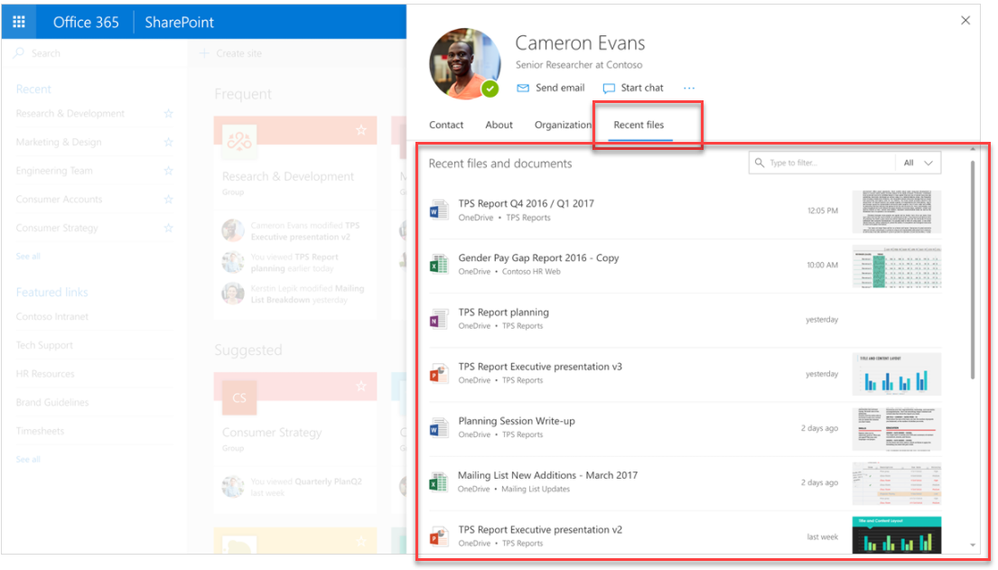Click the Excel icon for Gender Pay Gap Report
Viewport: 998px width, 570px height.
438,264
